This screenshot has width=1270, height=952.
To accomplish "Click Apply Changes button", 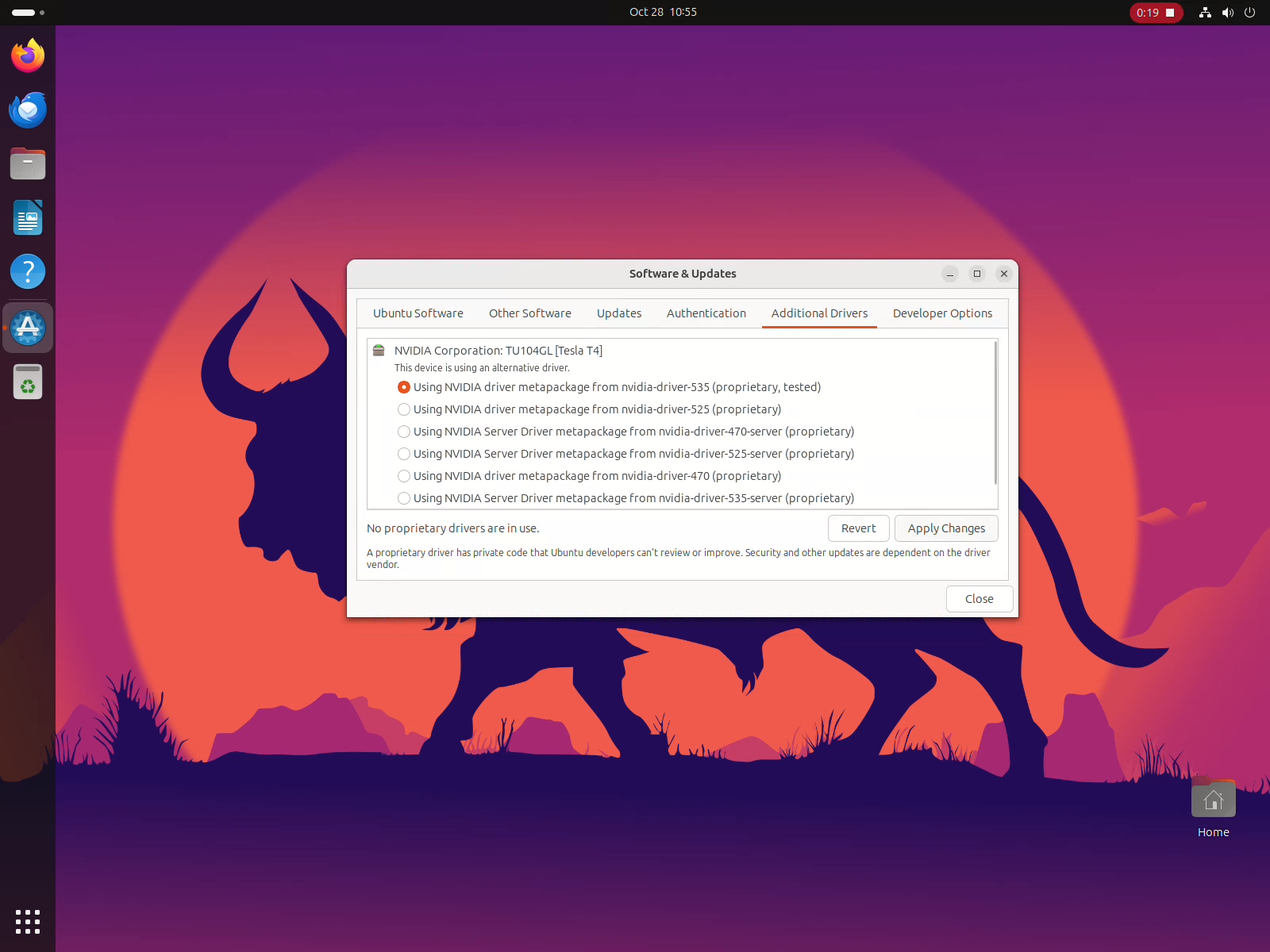I will coord(946,528).
